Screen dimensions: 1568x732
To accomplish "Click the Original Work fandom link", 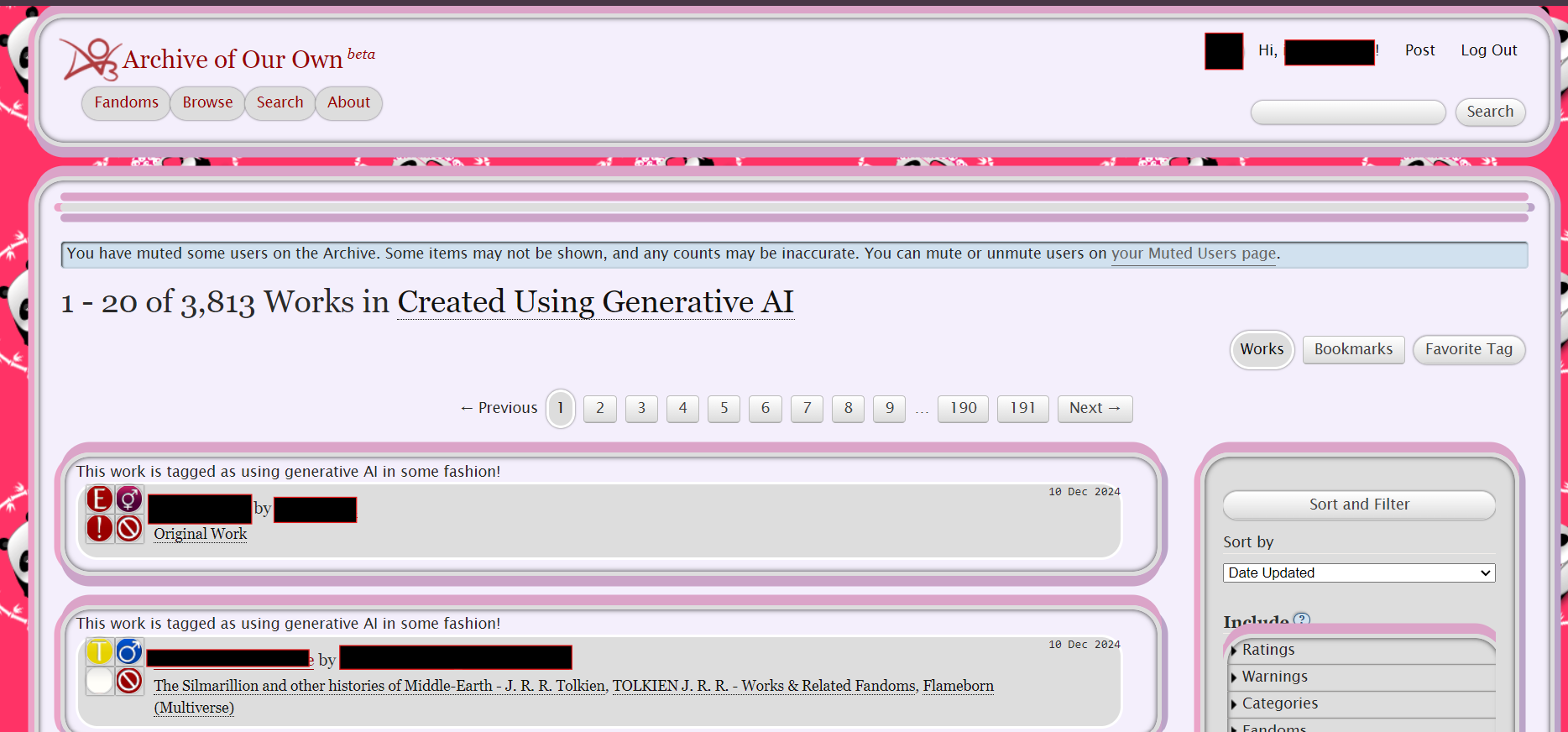I will 200,534.
